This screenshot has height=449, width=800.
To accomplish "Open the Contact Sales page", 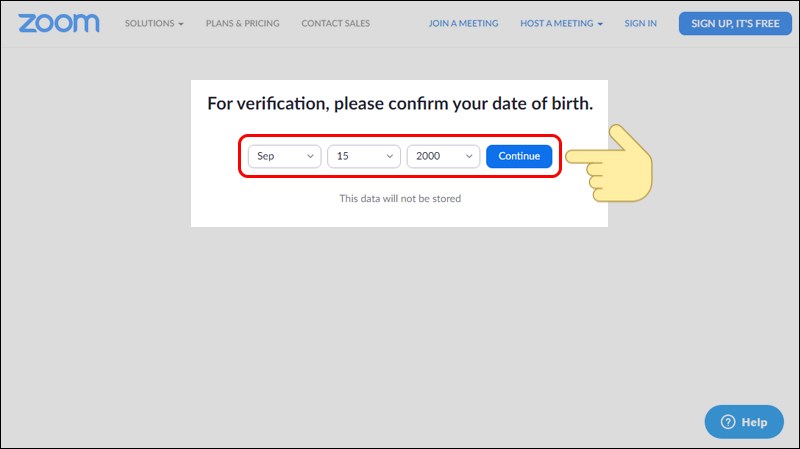I will pyautogui.click(x=335, y=23).
